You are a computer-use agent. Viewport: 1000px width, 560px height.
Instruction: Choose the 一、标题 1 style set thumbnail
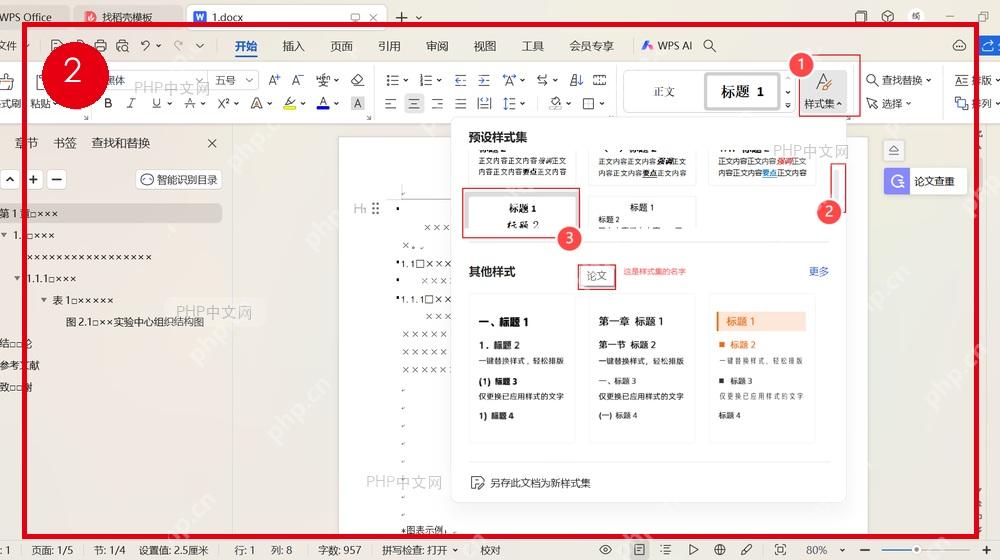pyautogui.click(x=522, y=367)
